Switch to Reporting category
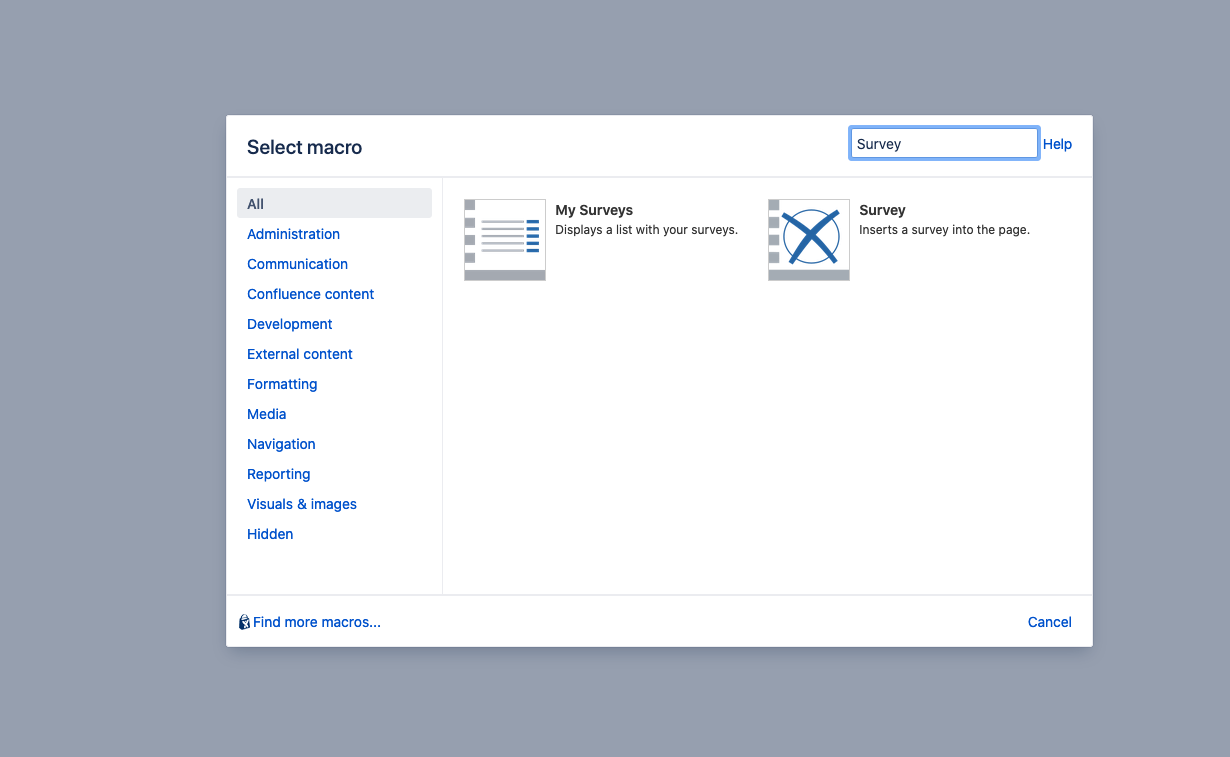Image resolution: width=1230 pixels, height=757 pixels. pos(278,474)
